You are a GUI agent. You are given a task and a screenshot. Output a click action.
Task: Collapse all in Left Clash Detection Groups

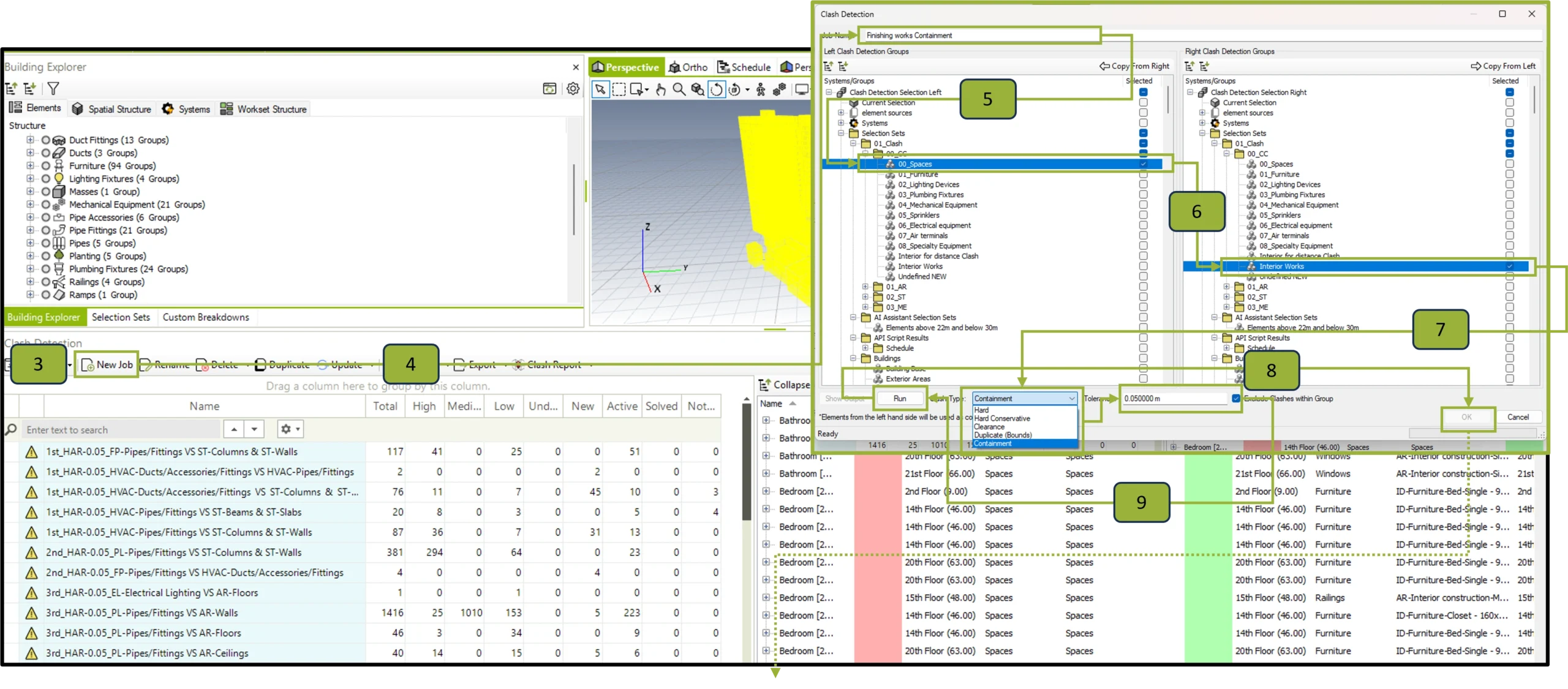(x=828, y=66)
